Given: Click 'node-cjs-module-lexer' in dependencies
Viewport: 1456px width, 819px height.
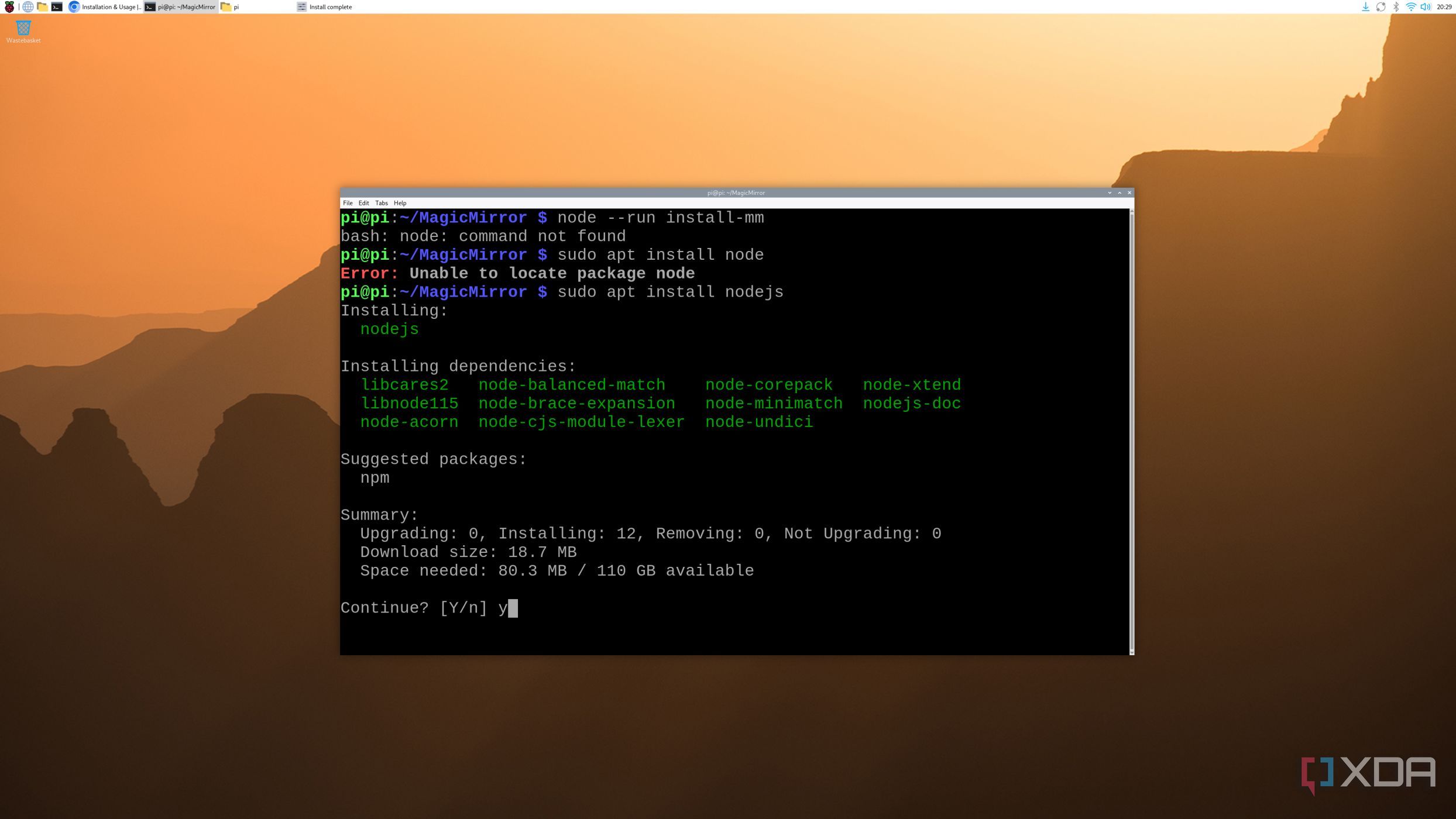Looking at the screenshot, I should (581, 422).
